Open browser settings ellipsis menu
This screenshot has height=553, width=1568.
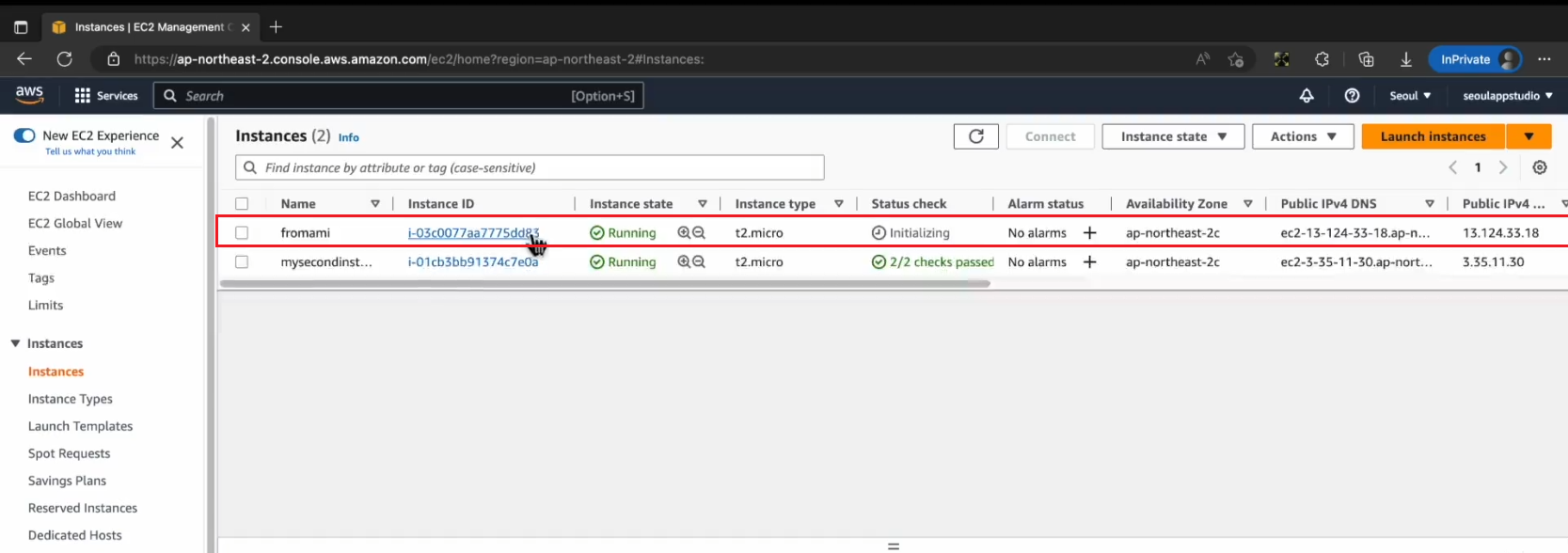(x=1544, y=59)
